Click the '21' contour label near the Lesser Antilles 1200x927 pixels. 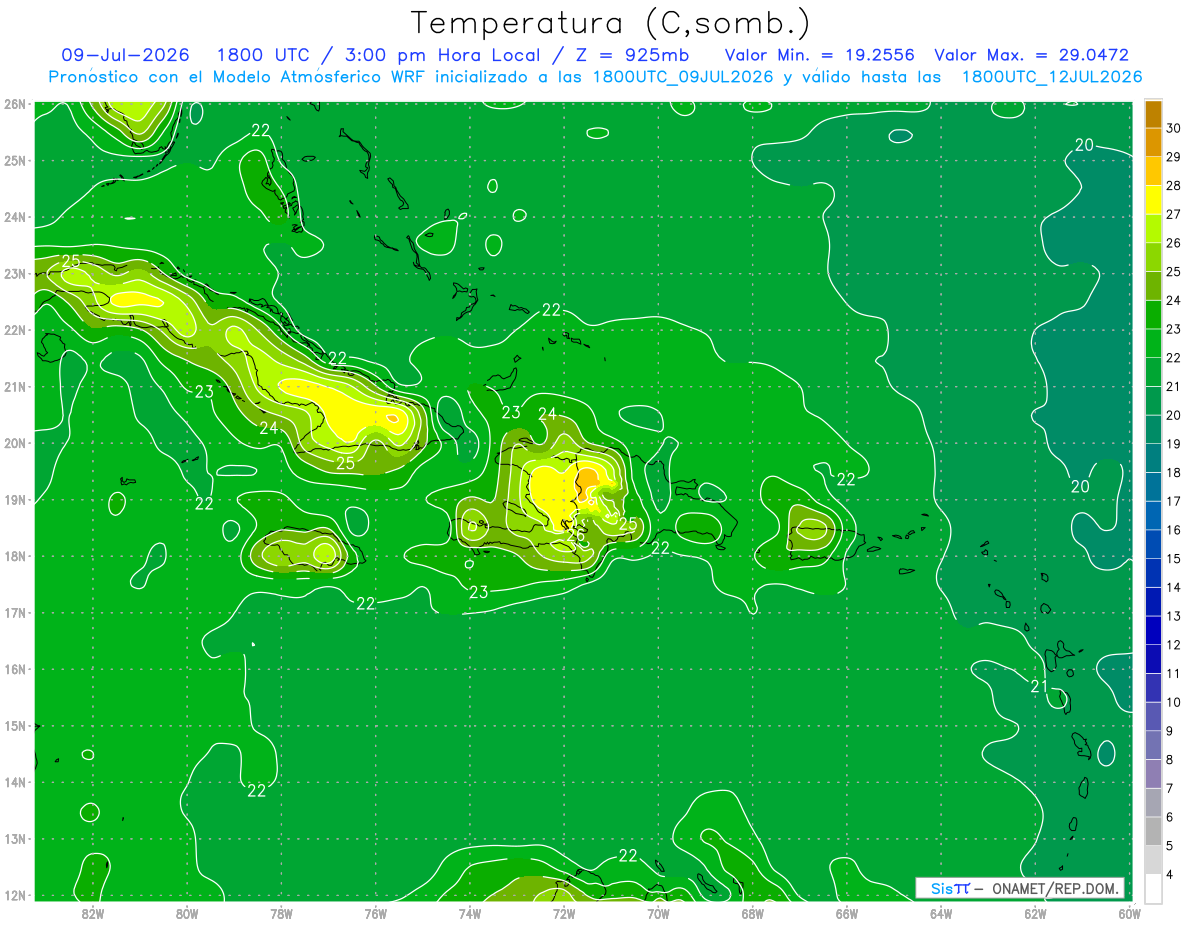pos(1039,686)
